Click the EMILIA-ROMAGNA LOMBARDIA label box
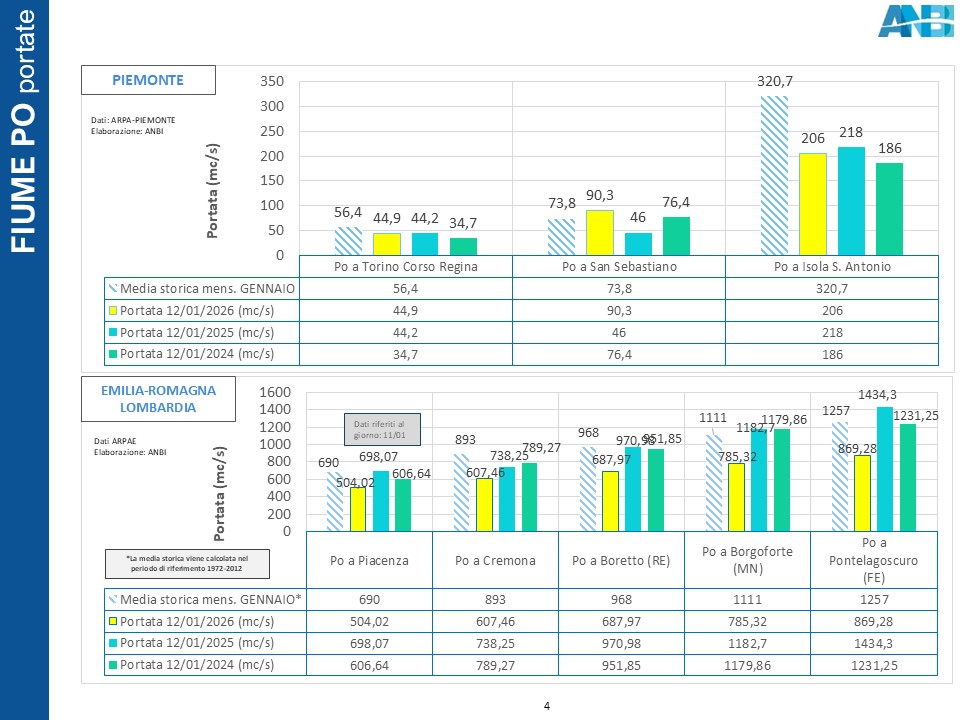 159,399
